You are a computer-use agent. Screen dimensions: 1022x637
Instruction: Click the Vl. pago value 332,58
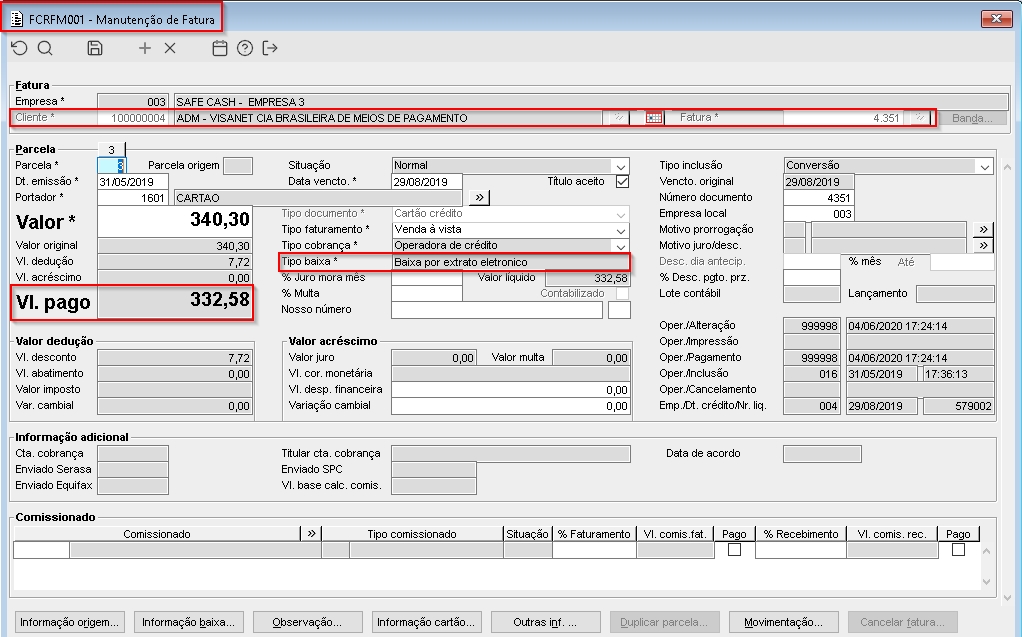click(175, 302)
